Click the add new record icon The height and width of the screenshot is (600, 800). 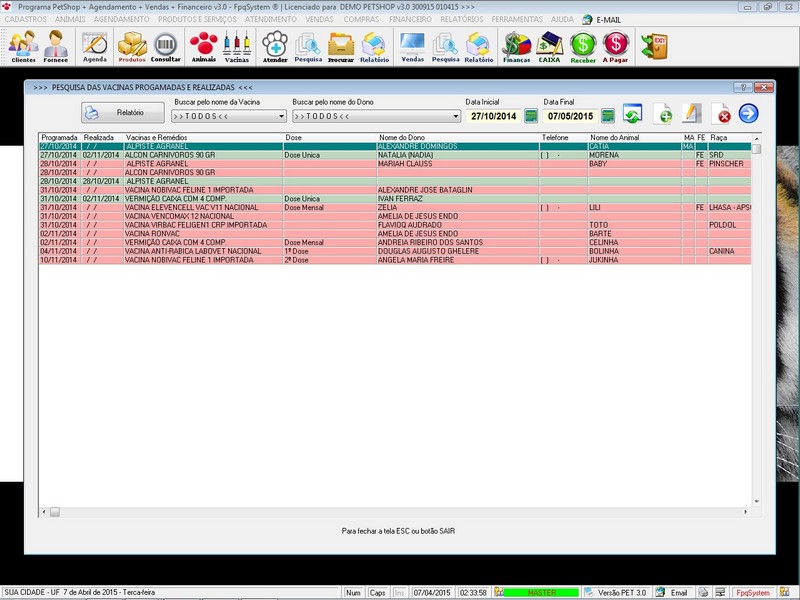pos(663,113)
